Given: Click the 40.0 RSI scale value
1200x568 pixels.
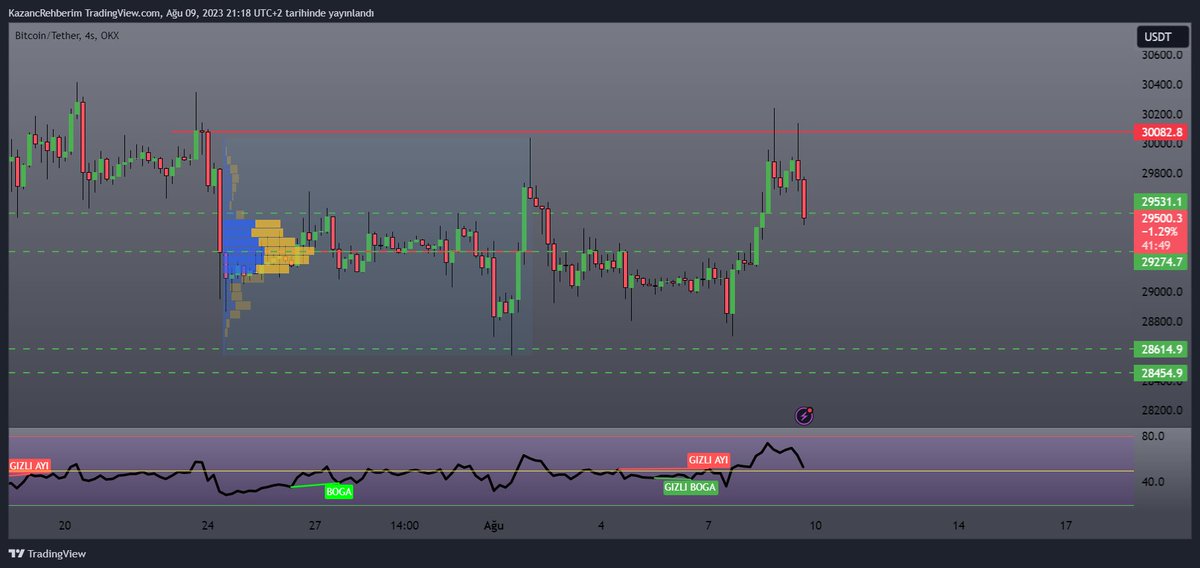Looking at the screenshot, I should 1154,482.
